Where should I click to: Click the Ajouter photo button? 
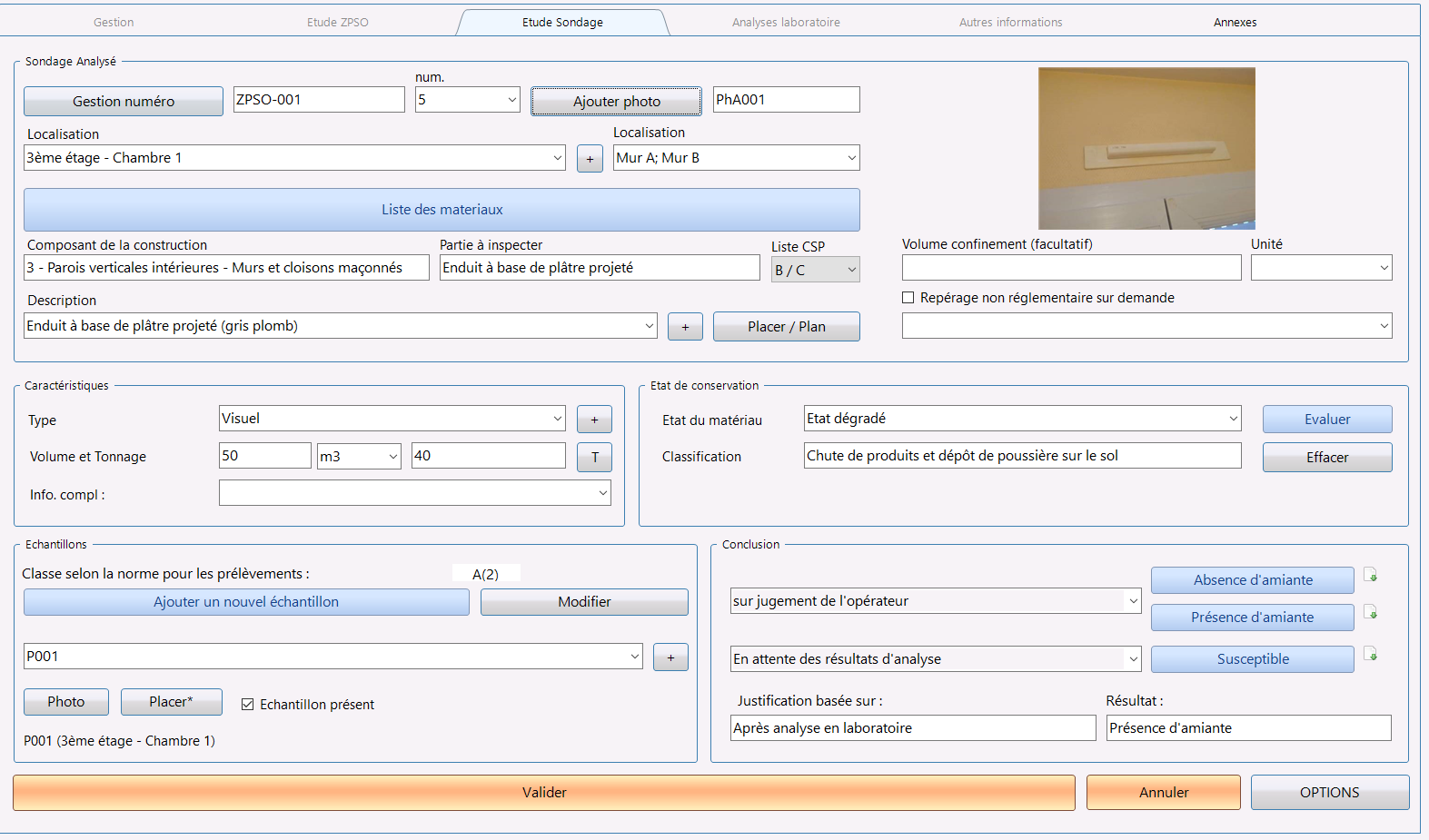coord(616,102)
